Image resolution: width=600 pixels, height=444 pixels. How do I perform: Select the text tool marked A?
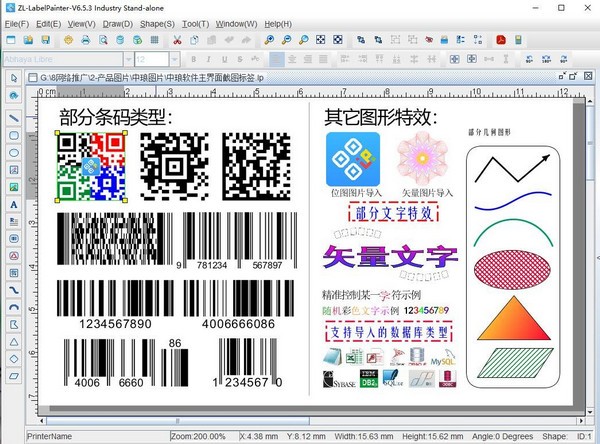(x=14, y=204)
